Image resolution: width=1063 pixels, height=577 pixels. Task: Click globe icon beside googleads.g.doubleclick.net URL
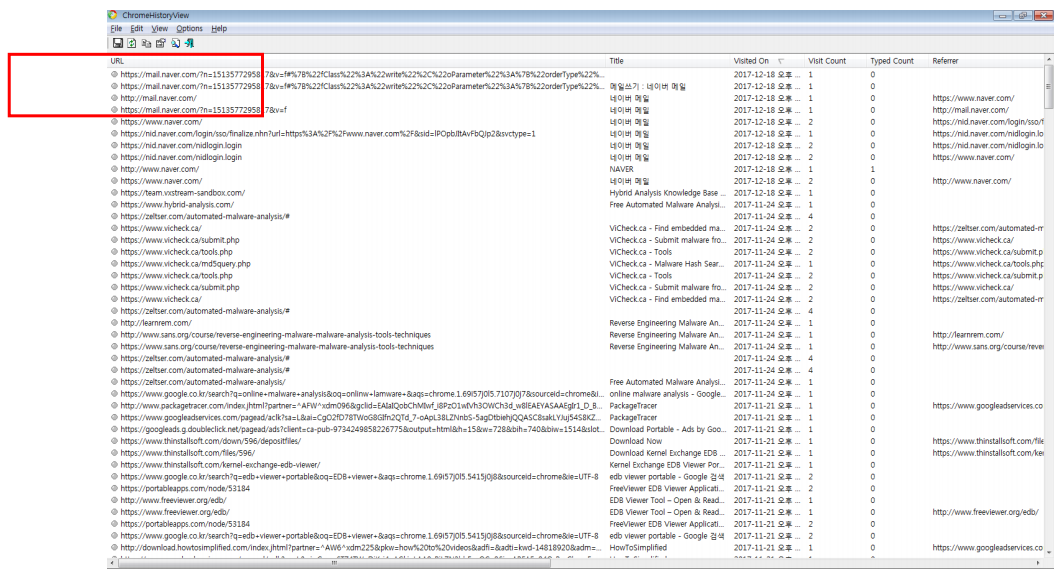pyautogui.click(x=115, y=429)
